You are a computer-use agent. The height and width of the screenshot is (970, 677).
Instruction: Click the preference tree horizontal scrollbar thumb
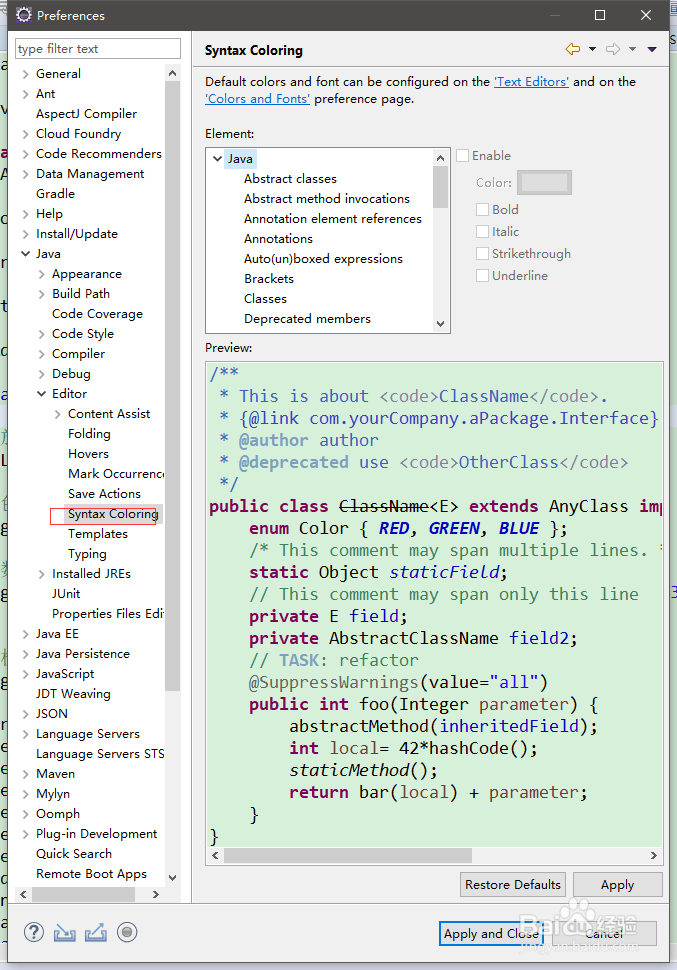click(84, 895)
